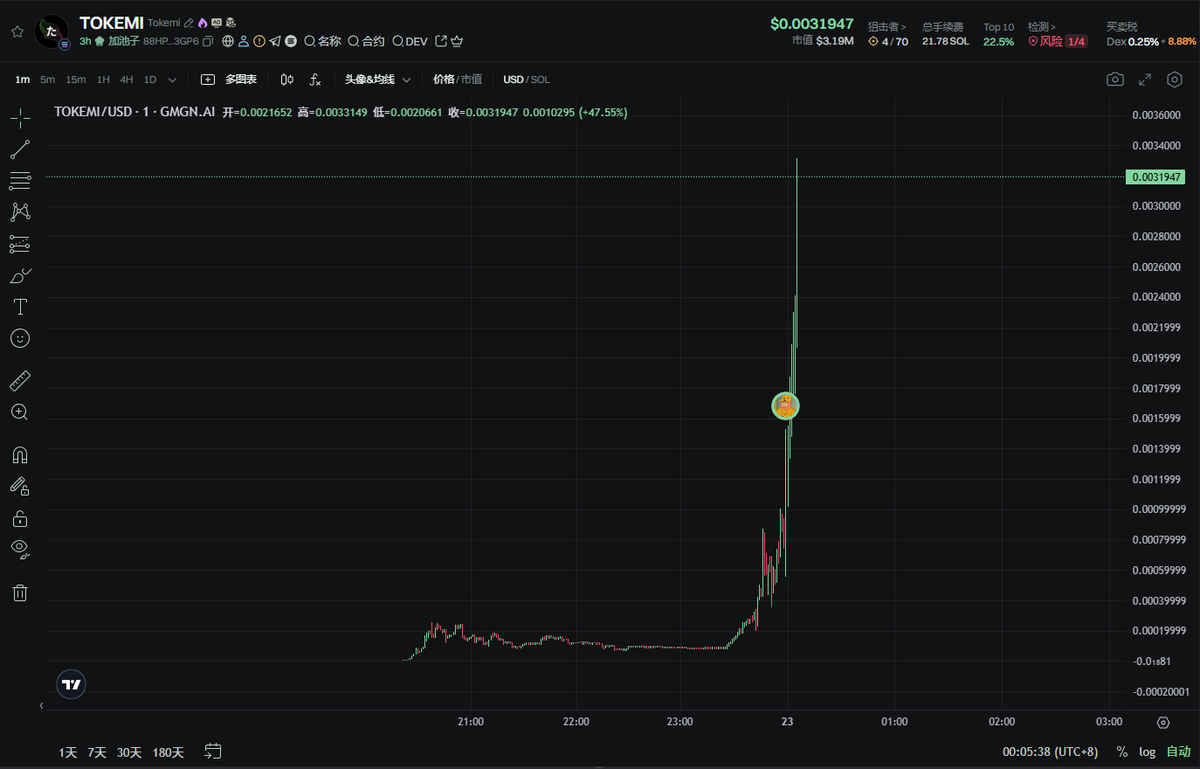1200x769 pixels.
Task: Select the crosshair cursor tool
Action: [20, 118]
